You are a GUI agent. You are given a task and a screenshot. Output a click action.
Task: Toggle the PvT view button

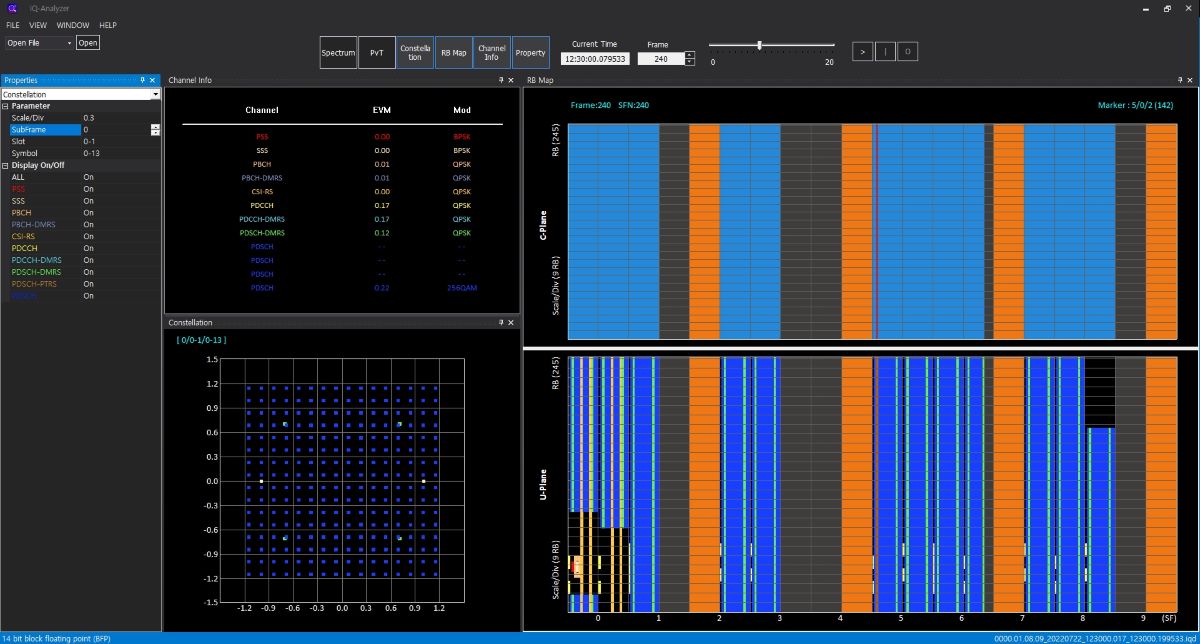(x=376, y=52)
